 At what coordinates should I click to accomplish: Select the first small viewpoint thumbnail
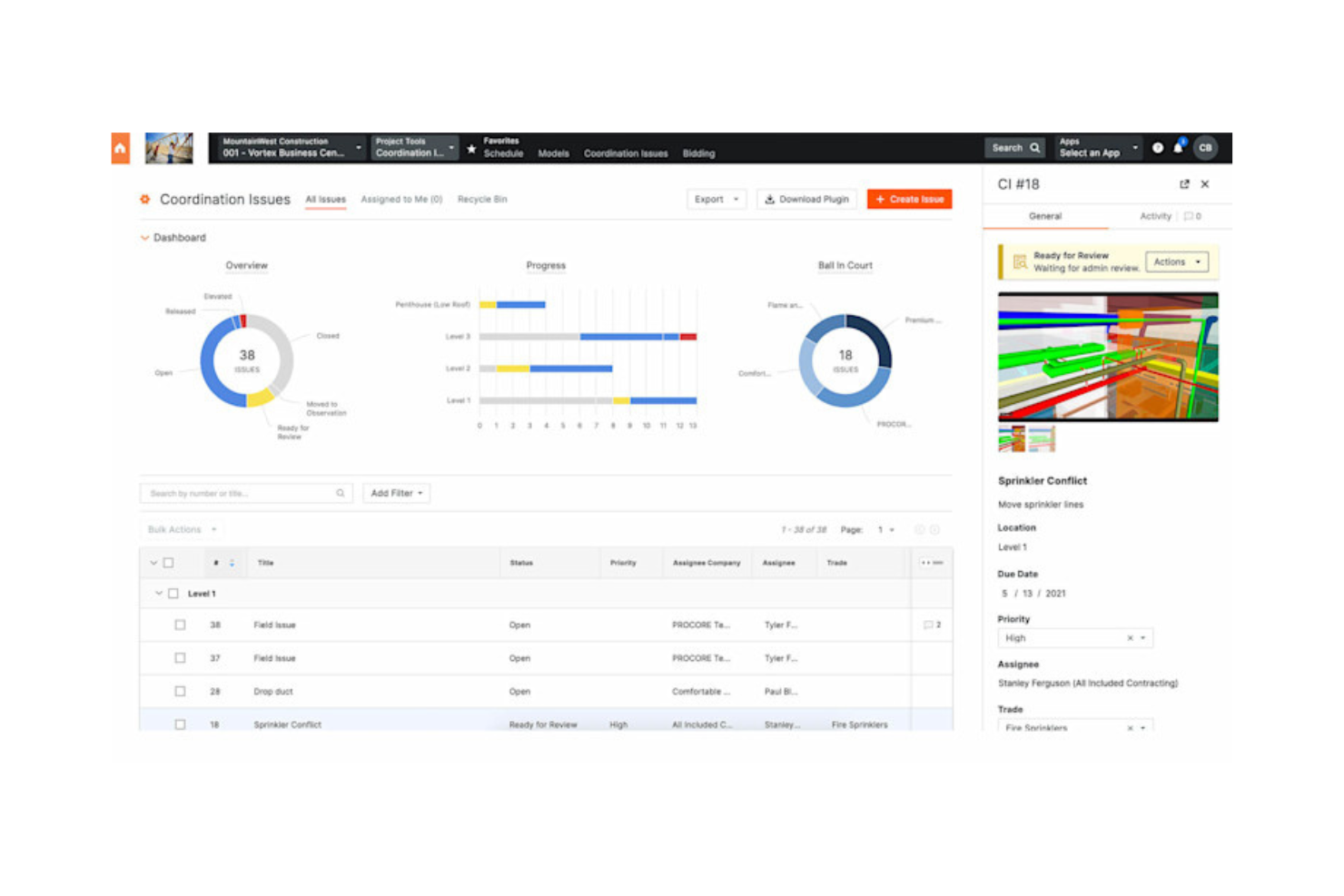coord(1012,438)
